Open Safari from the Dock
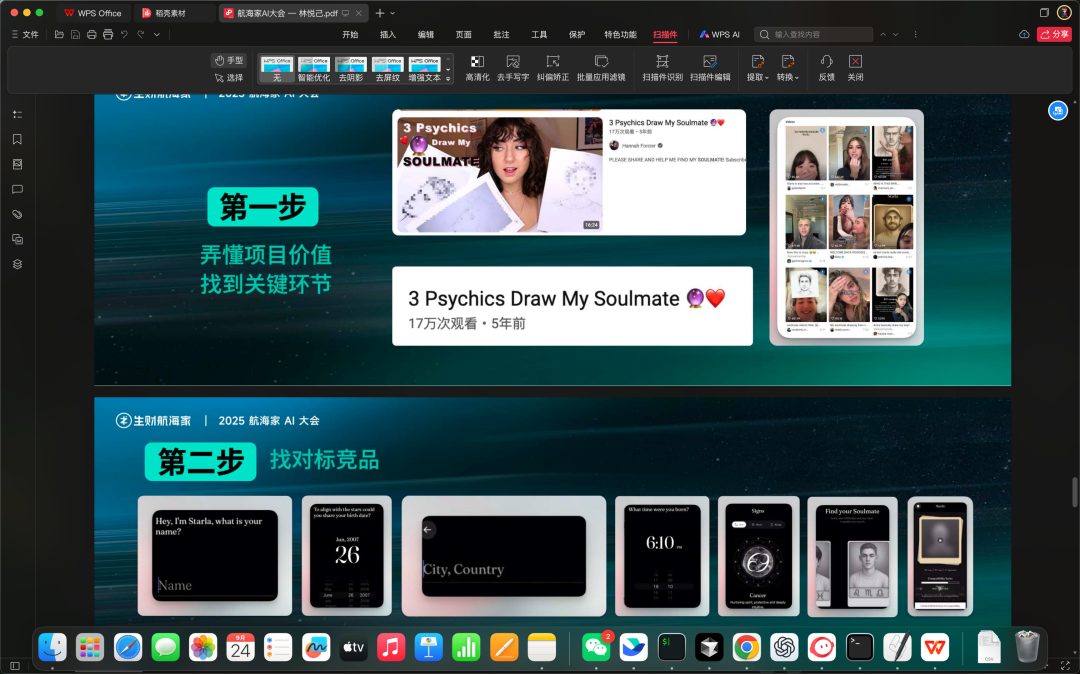 pyautogui.click(x=127, y=647)
